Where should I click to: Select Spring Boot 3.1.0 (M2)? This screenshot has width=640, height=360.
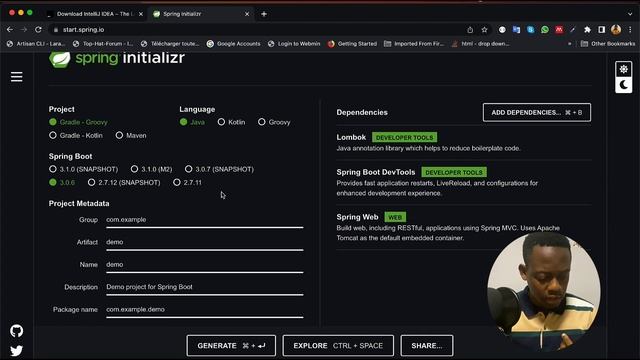click(151, 169)
